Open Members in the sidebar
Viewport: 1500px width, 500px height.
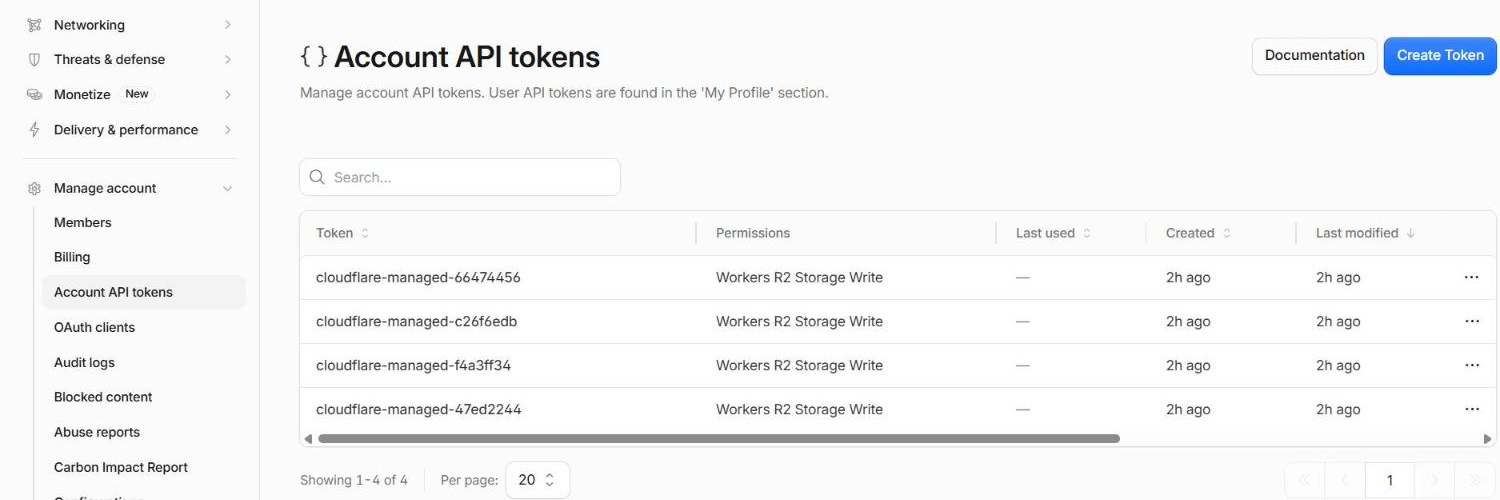(83, 222)
